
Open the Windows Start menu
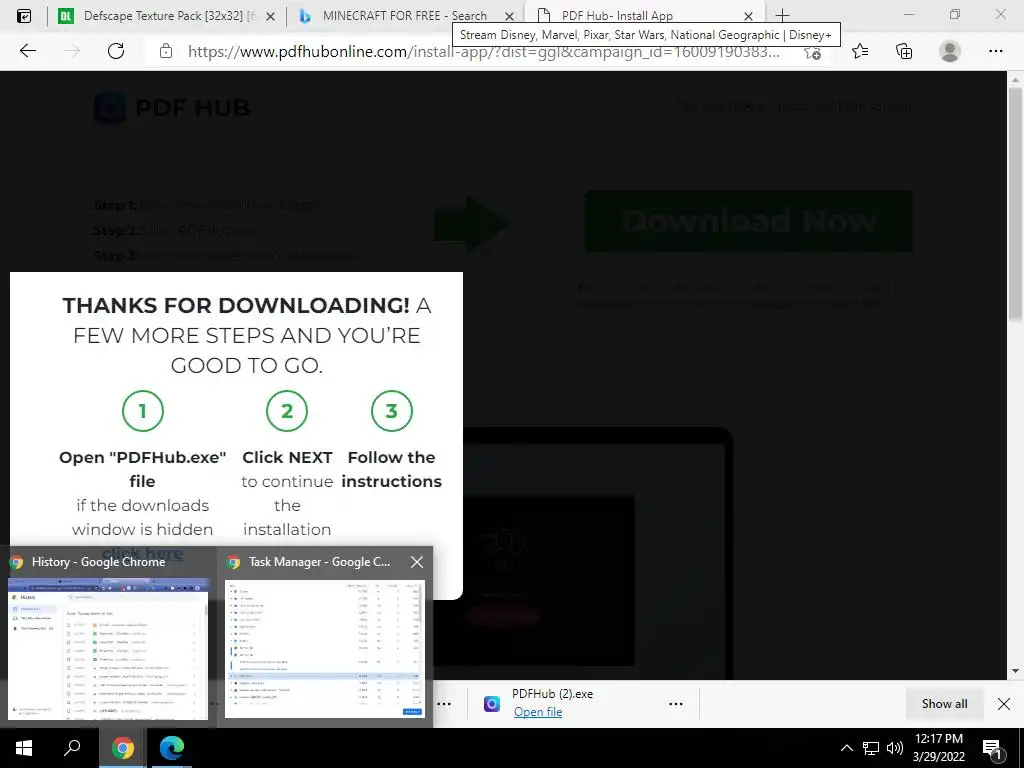click(x=24, y=748)
